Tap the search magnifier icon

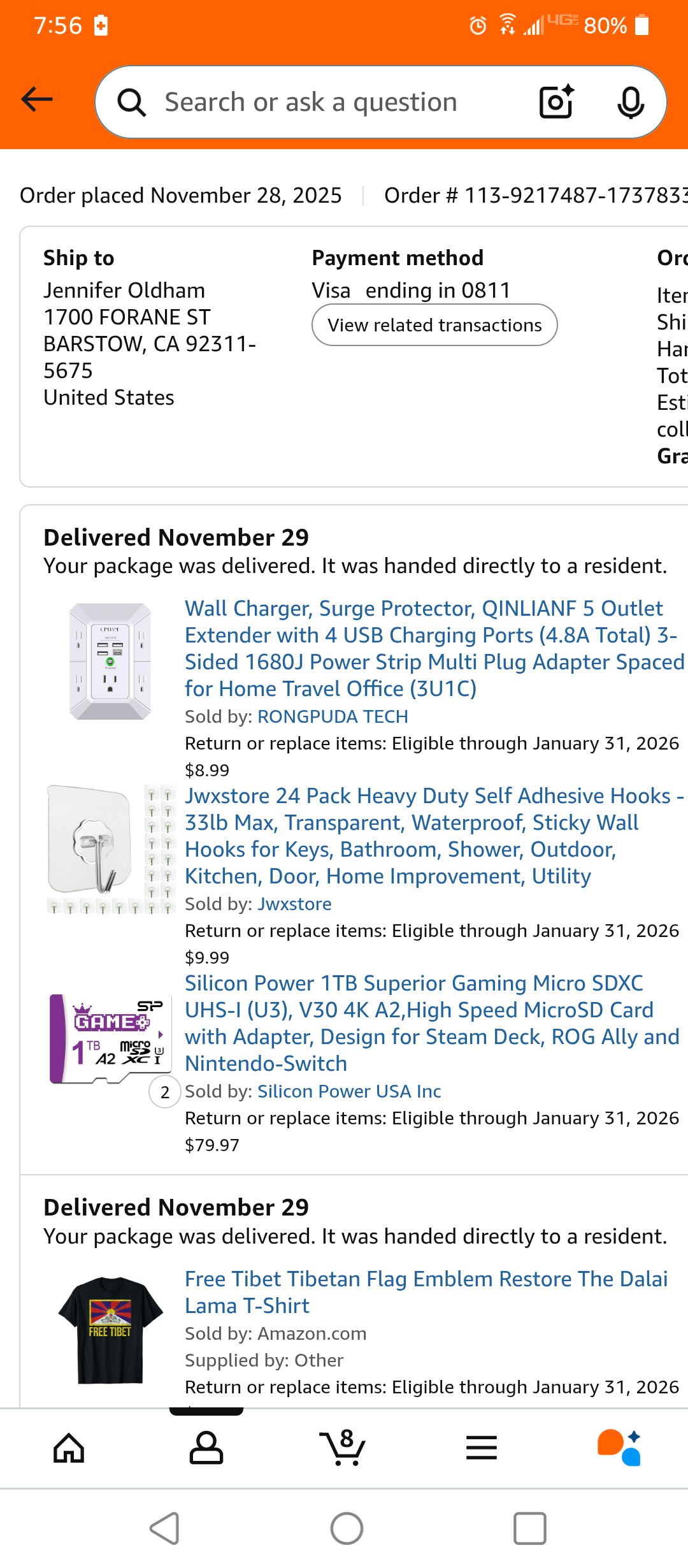click(x=132, y=102)
